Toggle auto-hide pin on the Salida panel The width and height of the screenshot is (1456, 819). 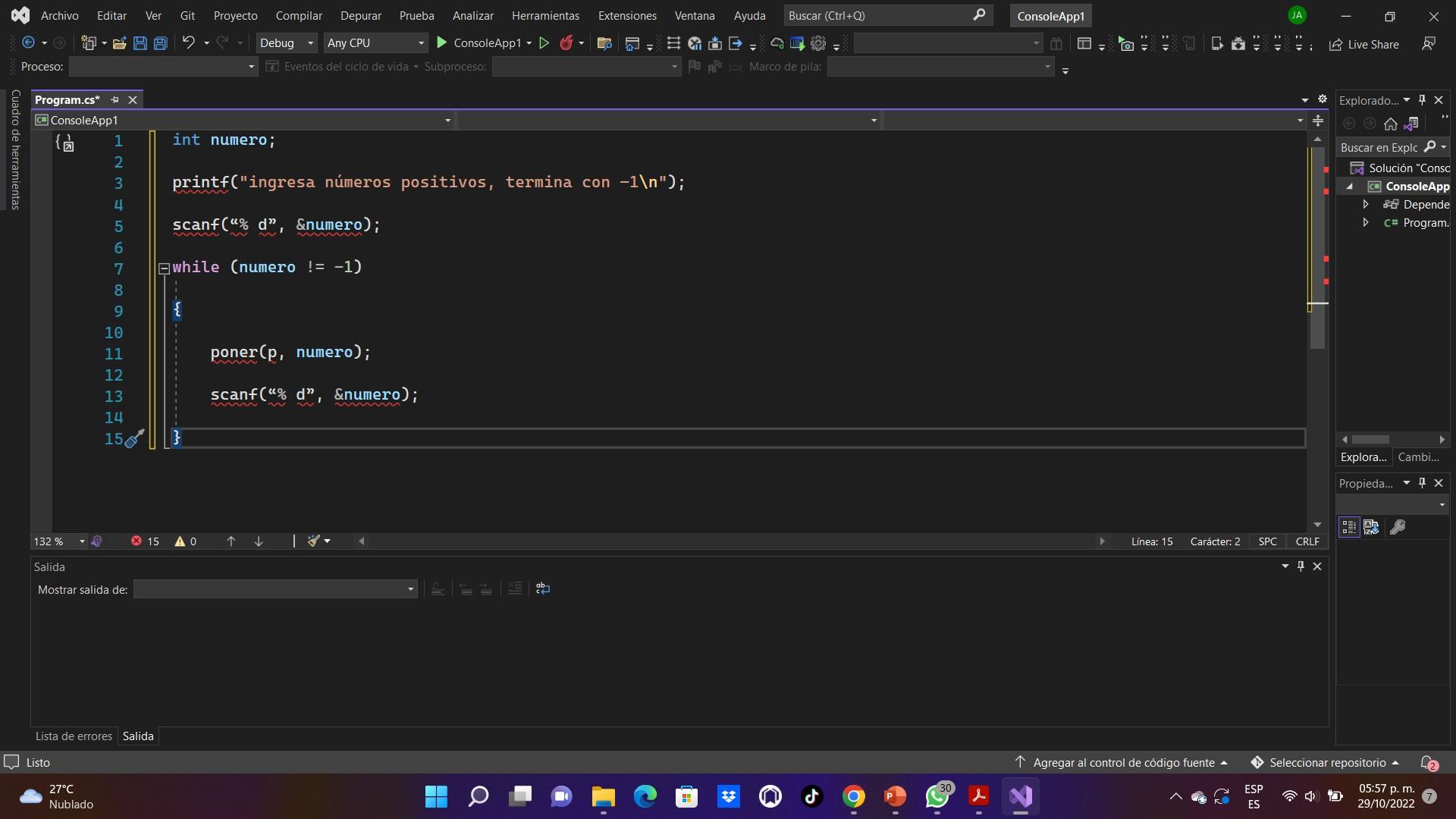click(x=1301, y=566)
